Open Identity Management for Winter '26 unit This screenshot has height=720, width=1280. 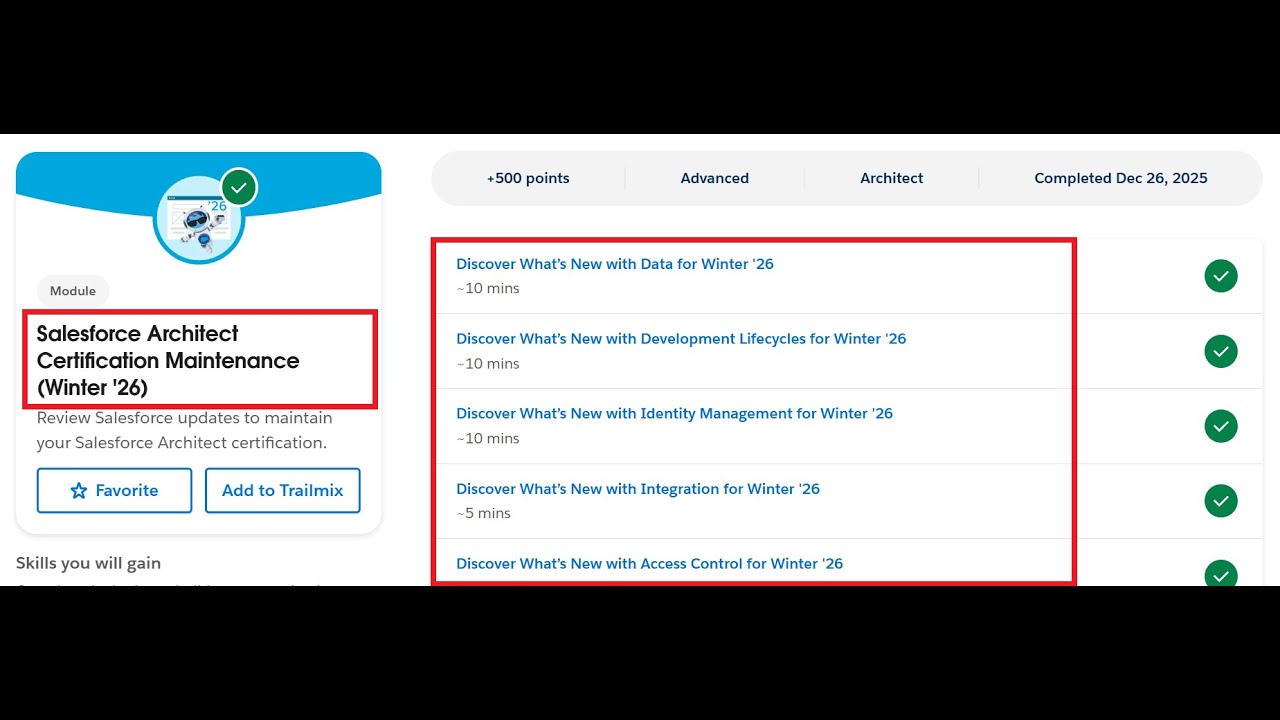coord(674,414)
